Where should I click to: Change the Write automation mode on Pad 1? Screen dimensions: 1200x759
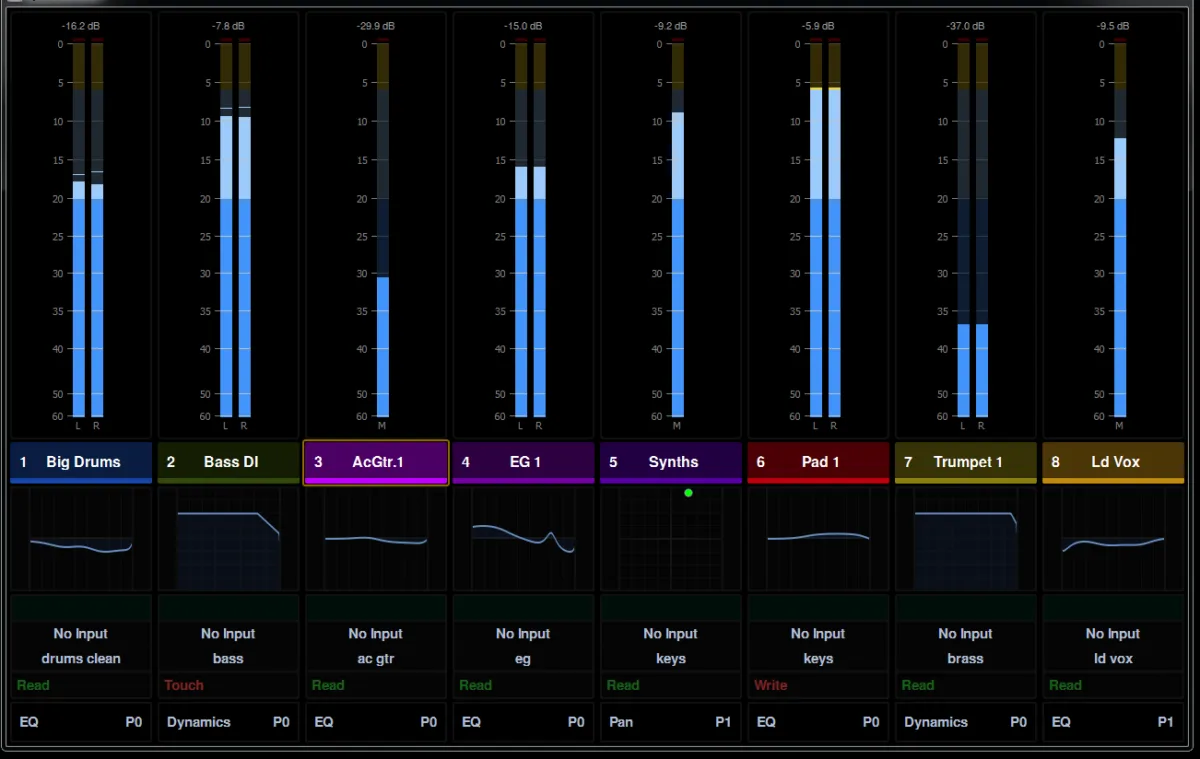(x=771, y=685)
